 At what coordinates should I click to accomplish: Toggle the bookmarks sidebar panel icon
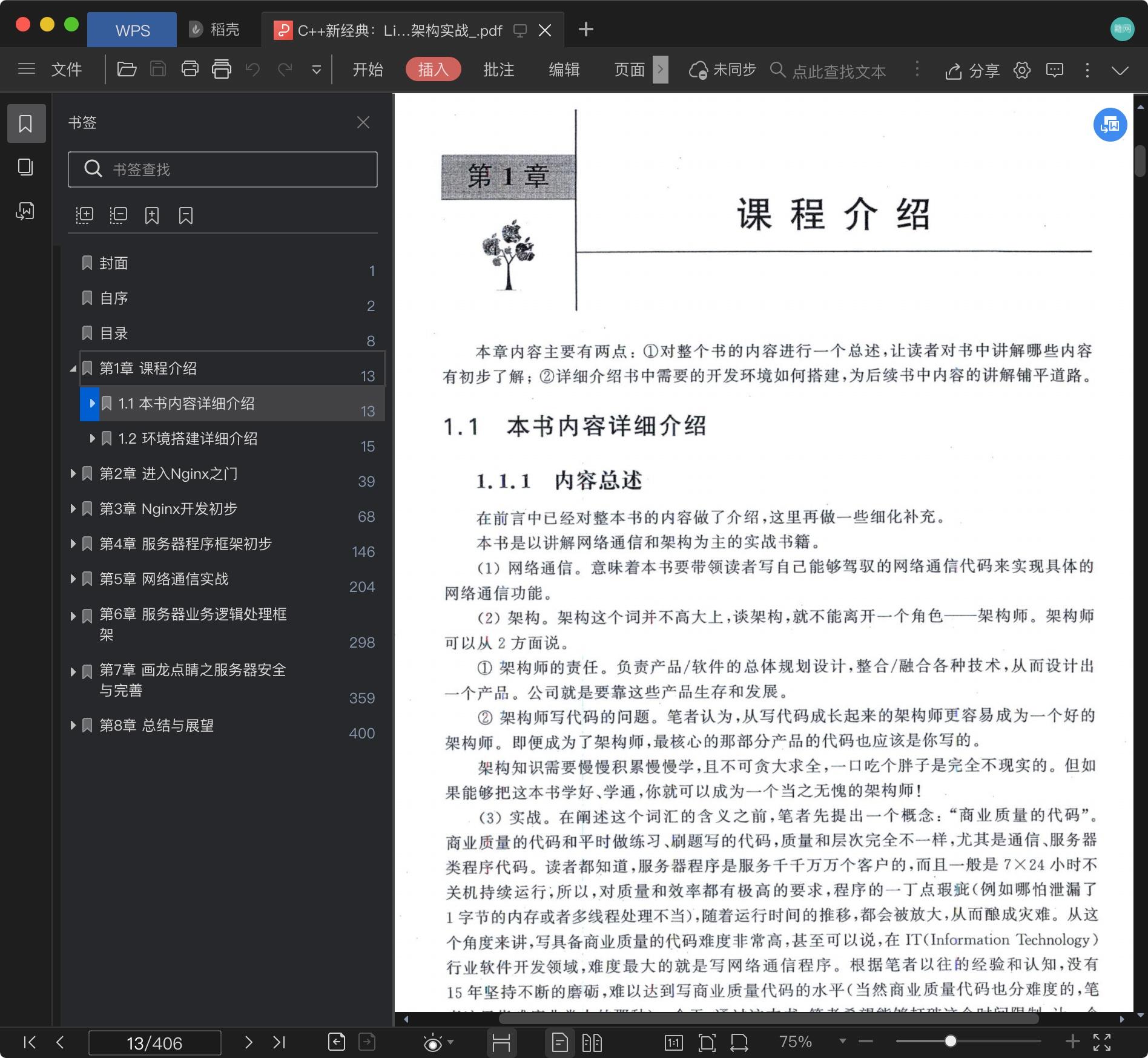tap(26, 123)
